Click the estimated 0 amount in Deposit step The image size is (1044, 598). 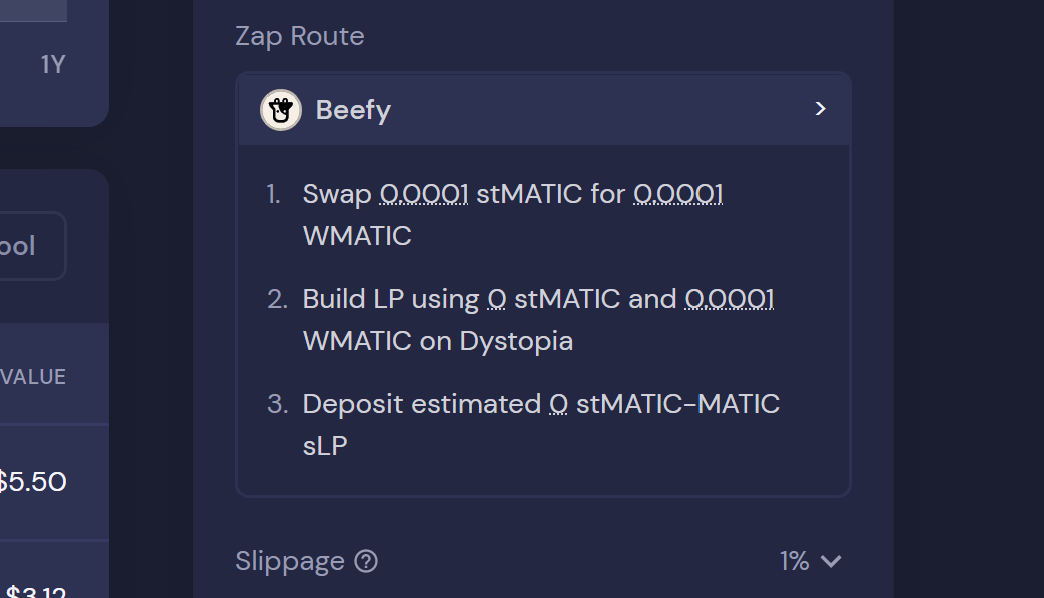pyautogui.click(x=559, y=404)
